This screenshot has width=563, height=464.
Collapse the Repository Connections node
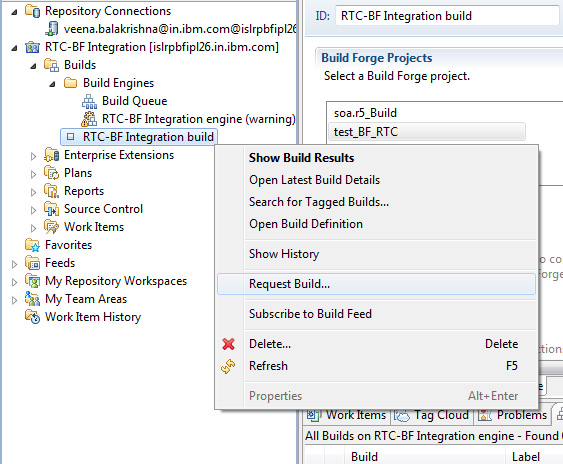tap(14, 12)
